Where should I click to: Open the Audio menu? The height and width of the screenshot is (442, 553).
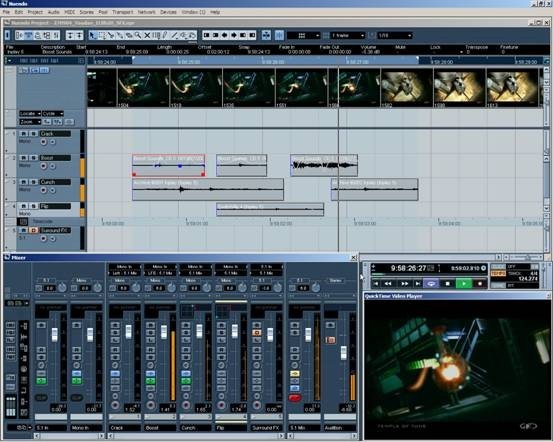click(53, 12)
